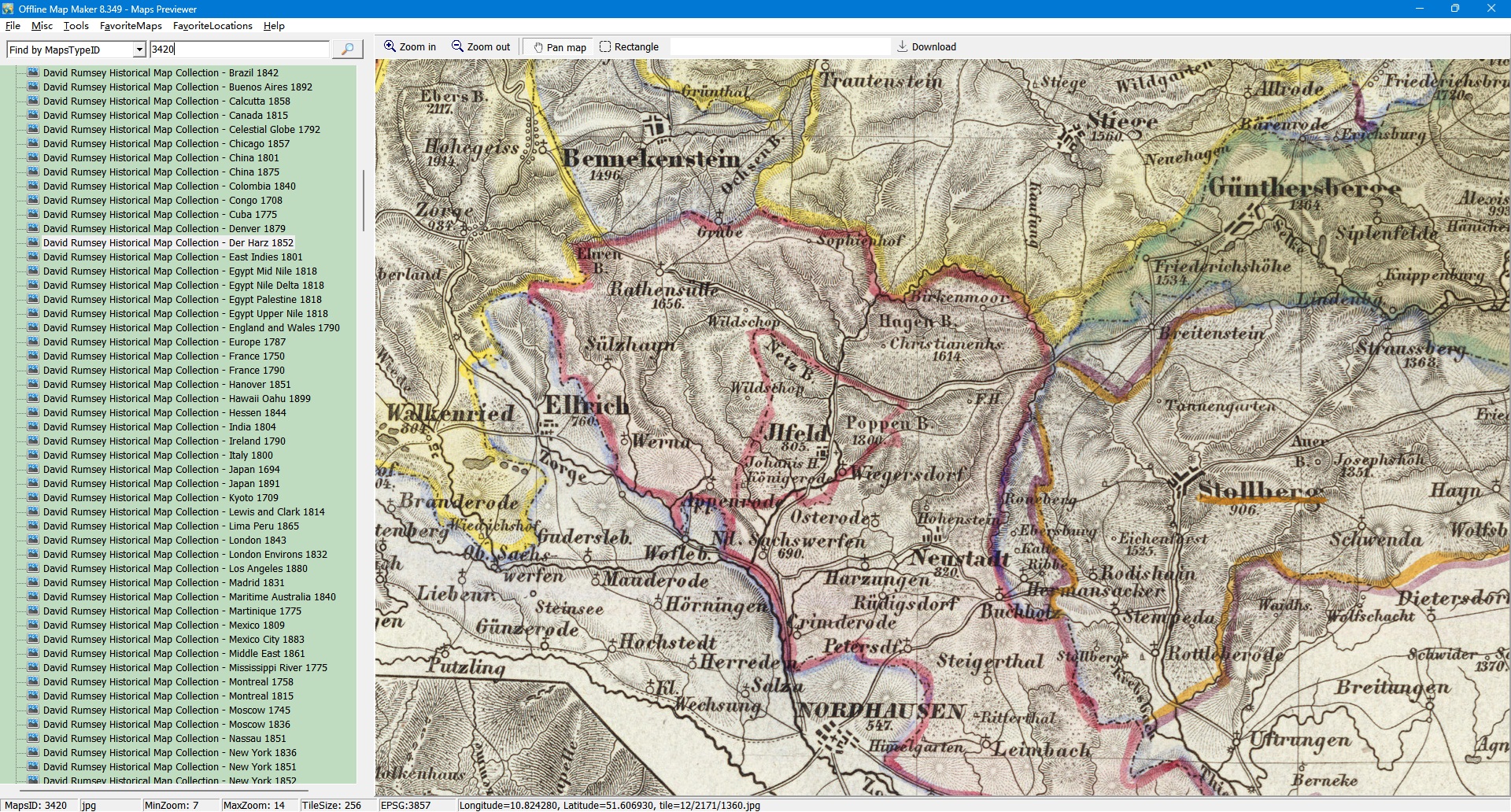Click the magnifier search button
This screenshot has height=812, width=1511.
click(x=347, y=50)
